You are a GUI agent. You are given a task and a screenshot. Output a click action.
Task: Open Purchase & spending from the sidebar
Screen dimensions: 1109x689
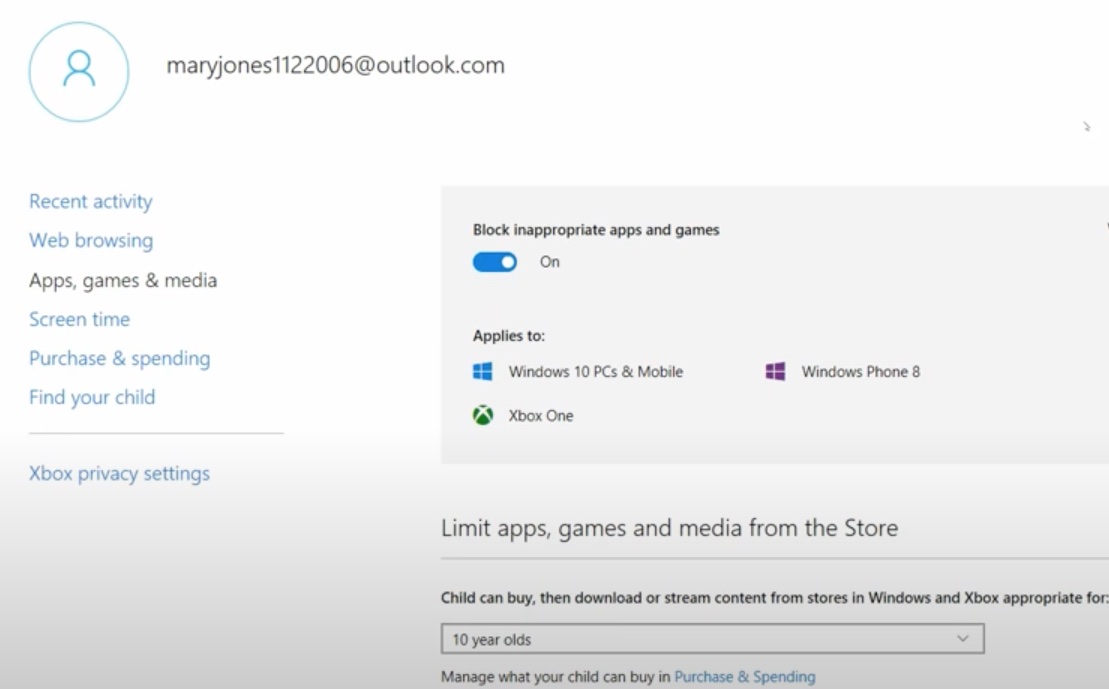point(119,358)
